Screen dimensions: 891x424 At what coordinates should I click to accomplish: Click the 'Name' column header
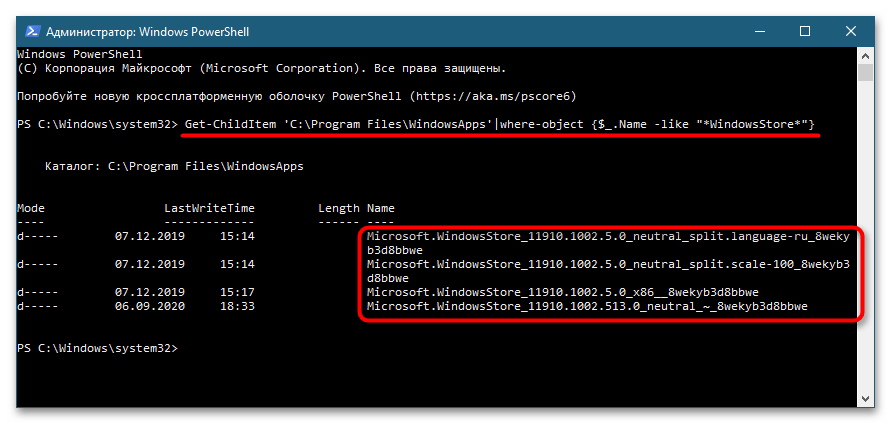pyautogui.click(x=381, y=208)
